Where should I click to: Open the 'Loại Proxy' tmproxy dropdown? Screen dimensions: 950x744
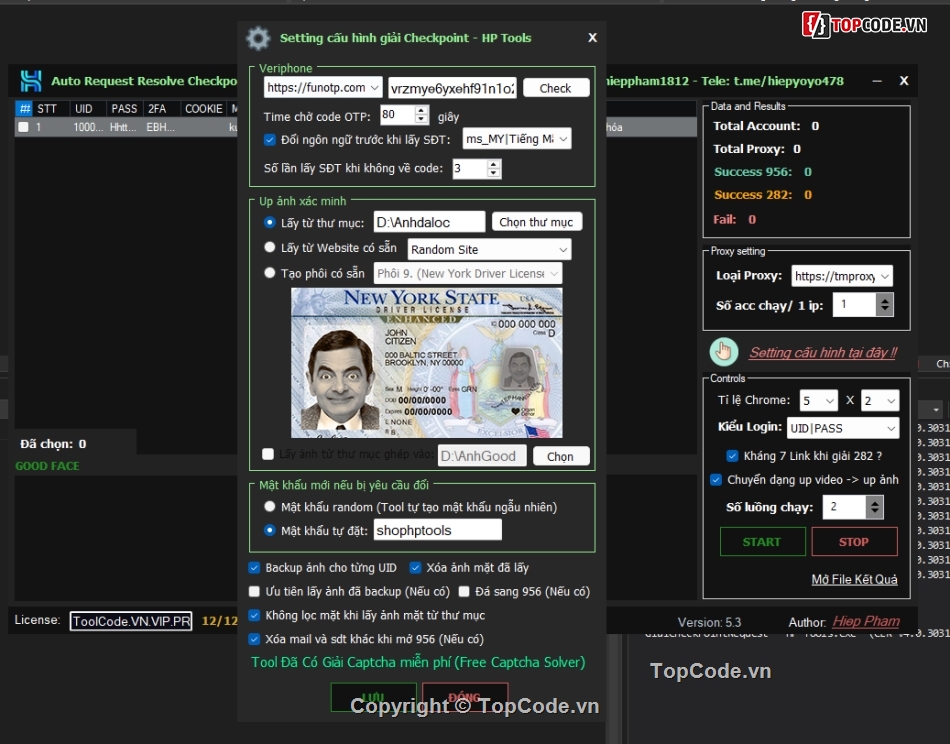[x=842, y=276]
